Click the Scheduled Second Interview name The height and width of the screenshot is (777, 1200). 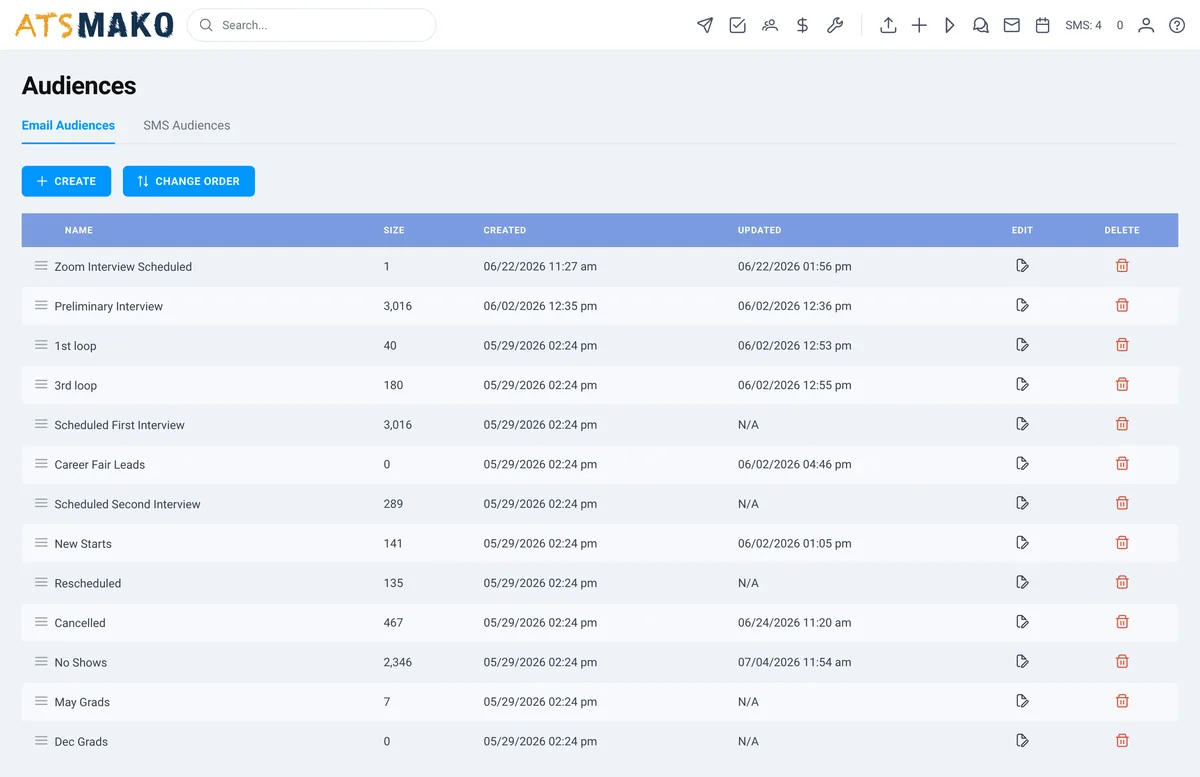pyautogui.click(x=128, y=504)
